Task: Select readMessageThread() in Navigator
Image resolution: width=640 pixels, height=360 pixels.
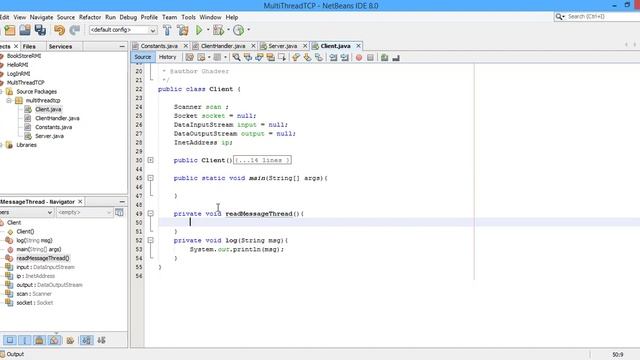Action: pyautogui.click(x=42, y=258)
